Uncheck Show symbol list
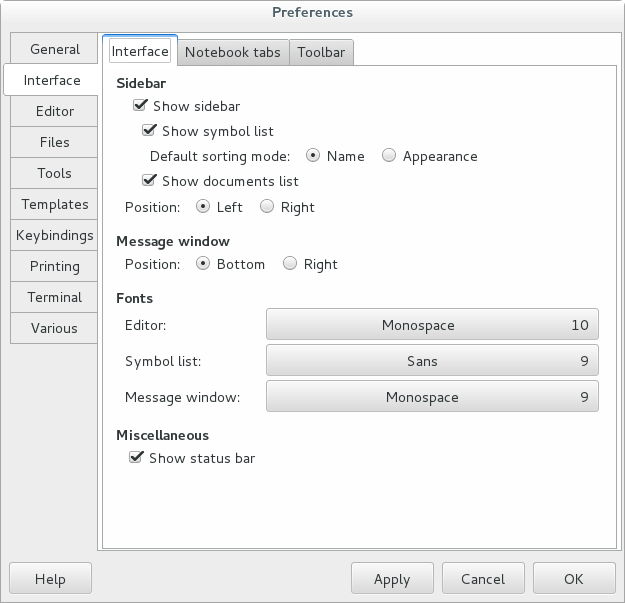Image resolution: width=625 pixels, height=603 pixels. (x=150, y=131)
